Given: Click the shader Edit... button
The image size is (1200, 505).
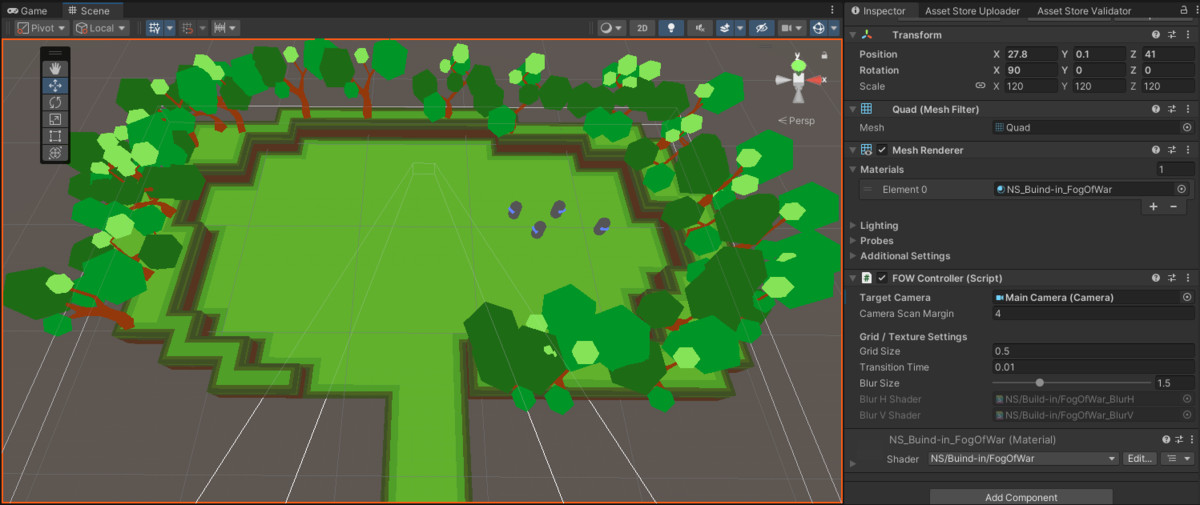Looking at the screenshot, I should point(1139,458).
